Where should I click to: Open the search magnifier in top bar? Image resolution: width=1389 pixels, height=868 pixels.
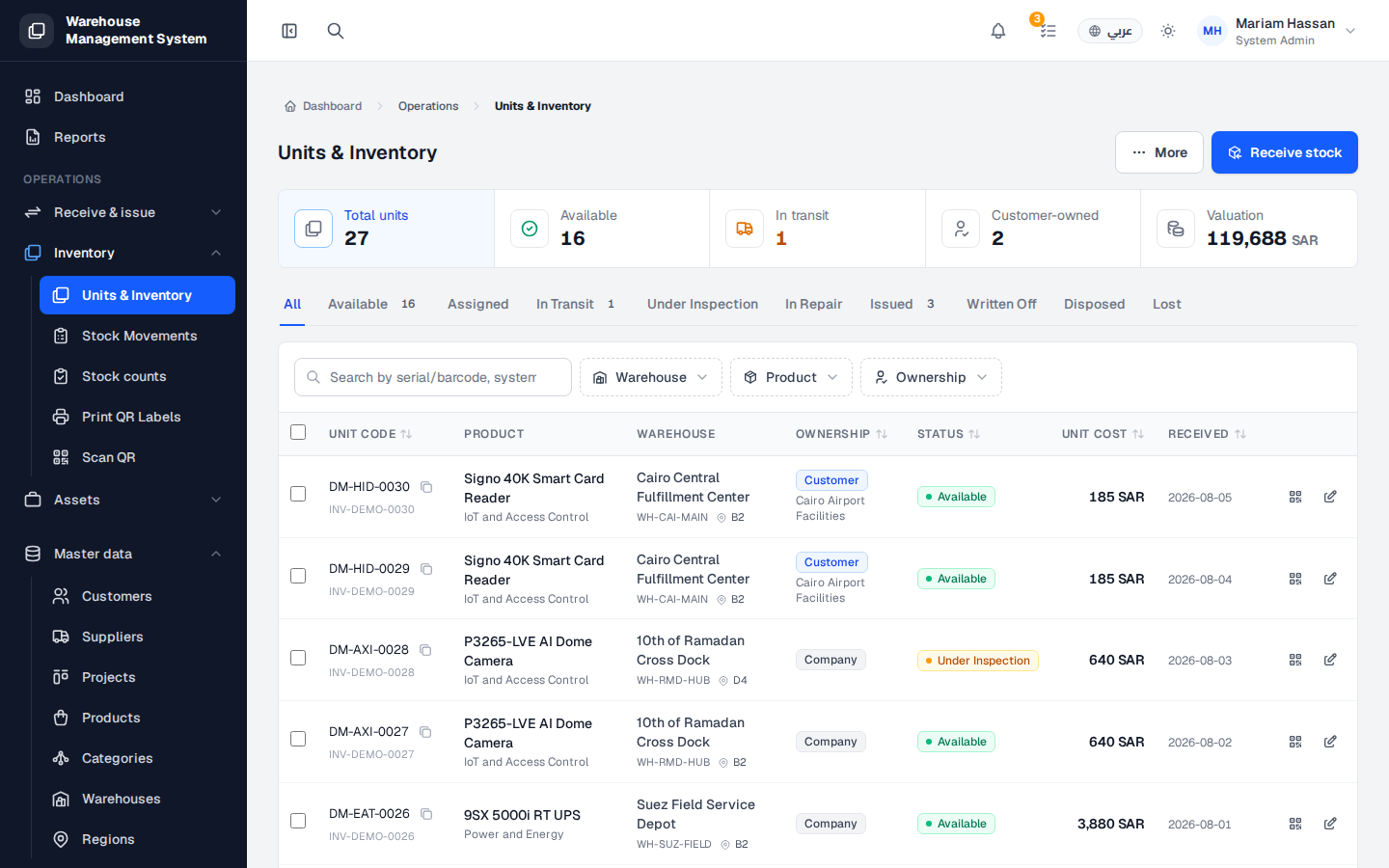[x=336, y=31]
